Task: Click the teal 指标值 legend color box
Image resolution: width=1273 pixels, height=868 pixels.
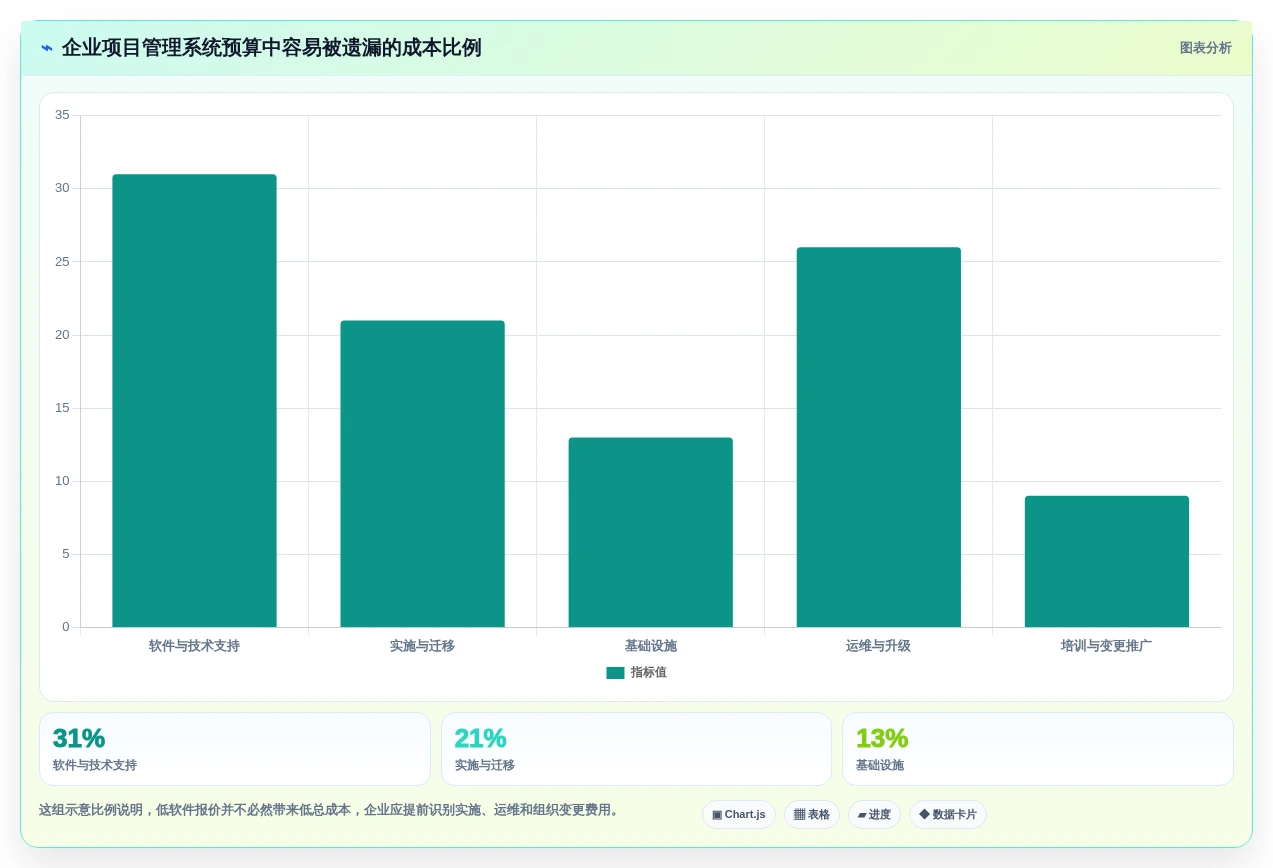Action: [x=615, y=673]
